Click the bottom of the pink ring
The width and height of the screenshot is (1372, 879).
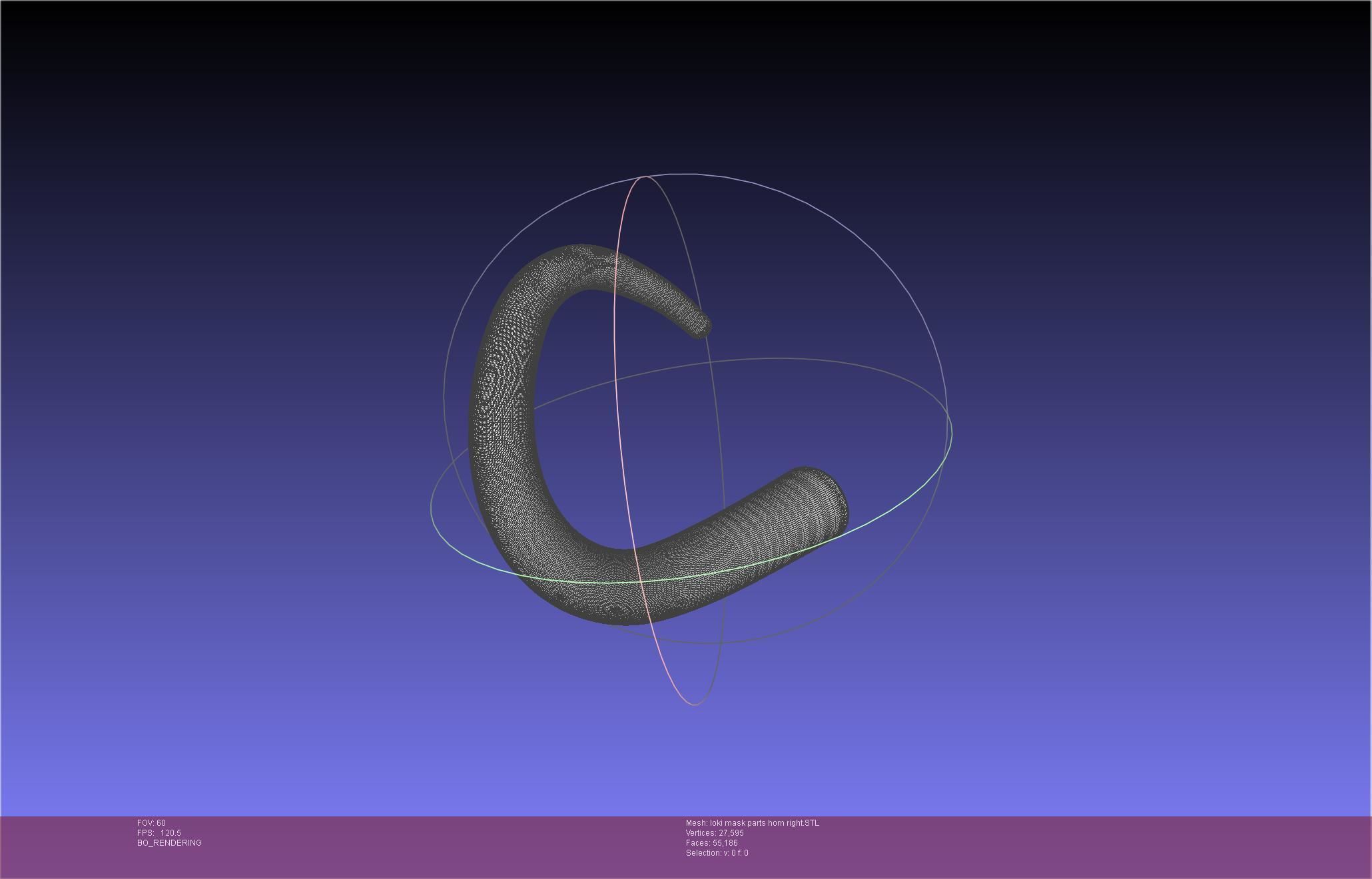click(694, 704)
